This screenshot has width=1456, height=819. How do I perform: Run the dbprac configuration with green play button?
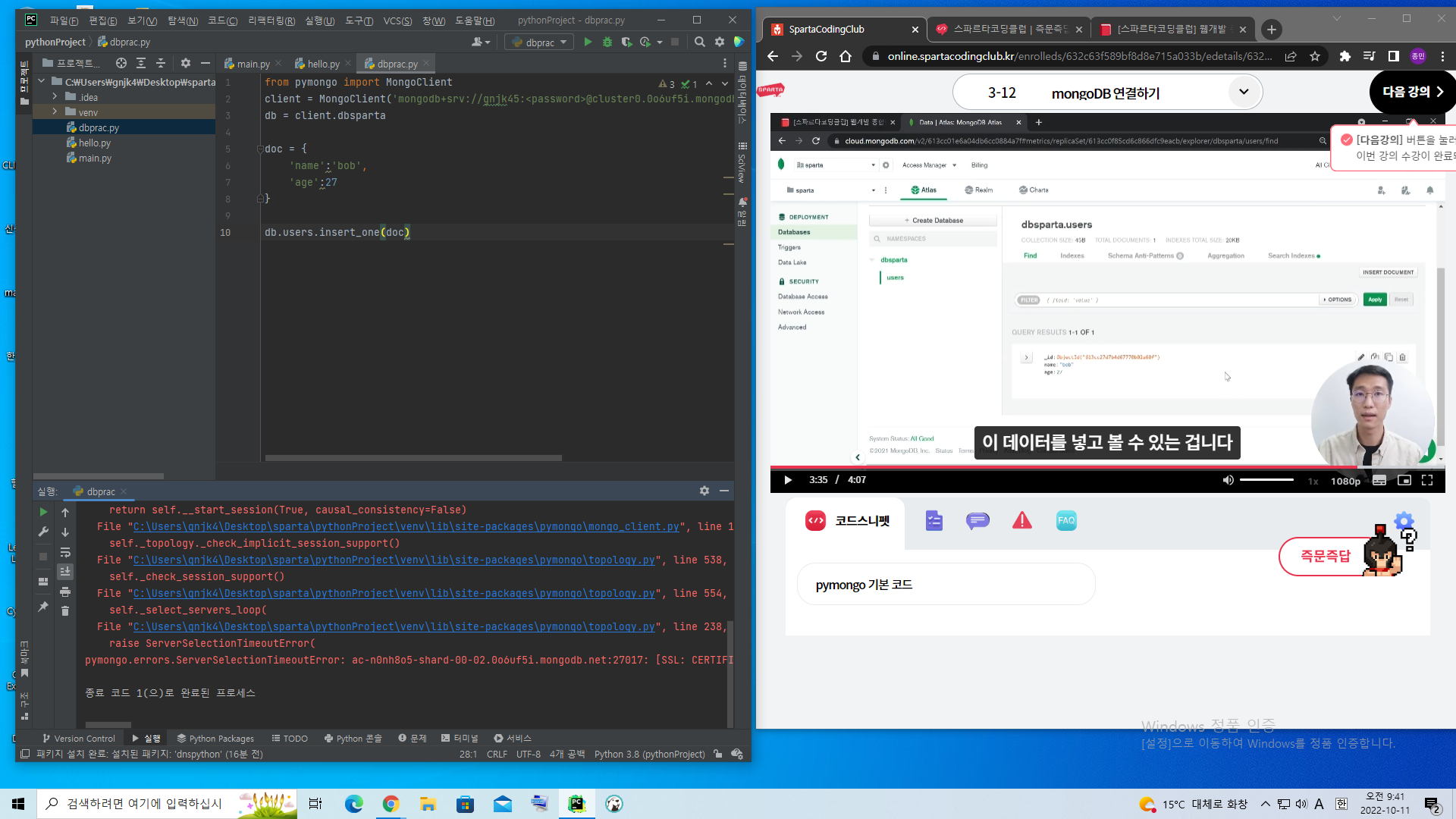pos(588,42)
